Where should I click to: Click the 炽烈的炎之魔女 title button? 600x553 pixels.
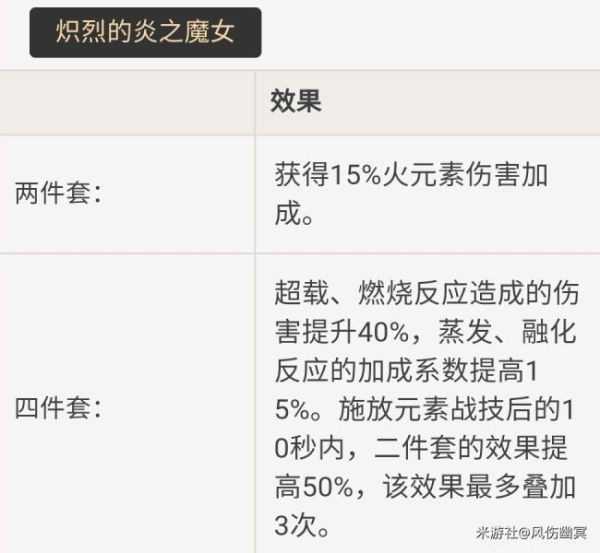click(146, 33)
